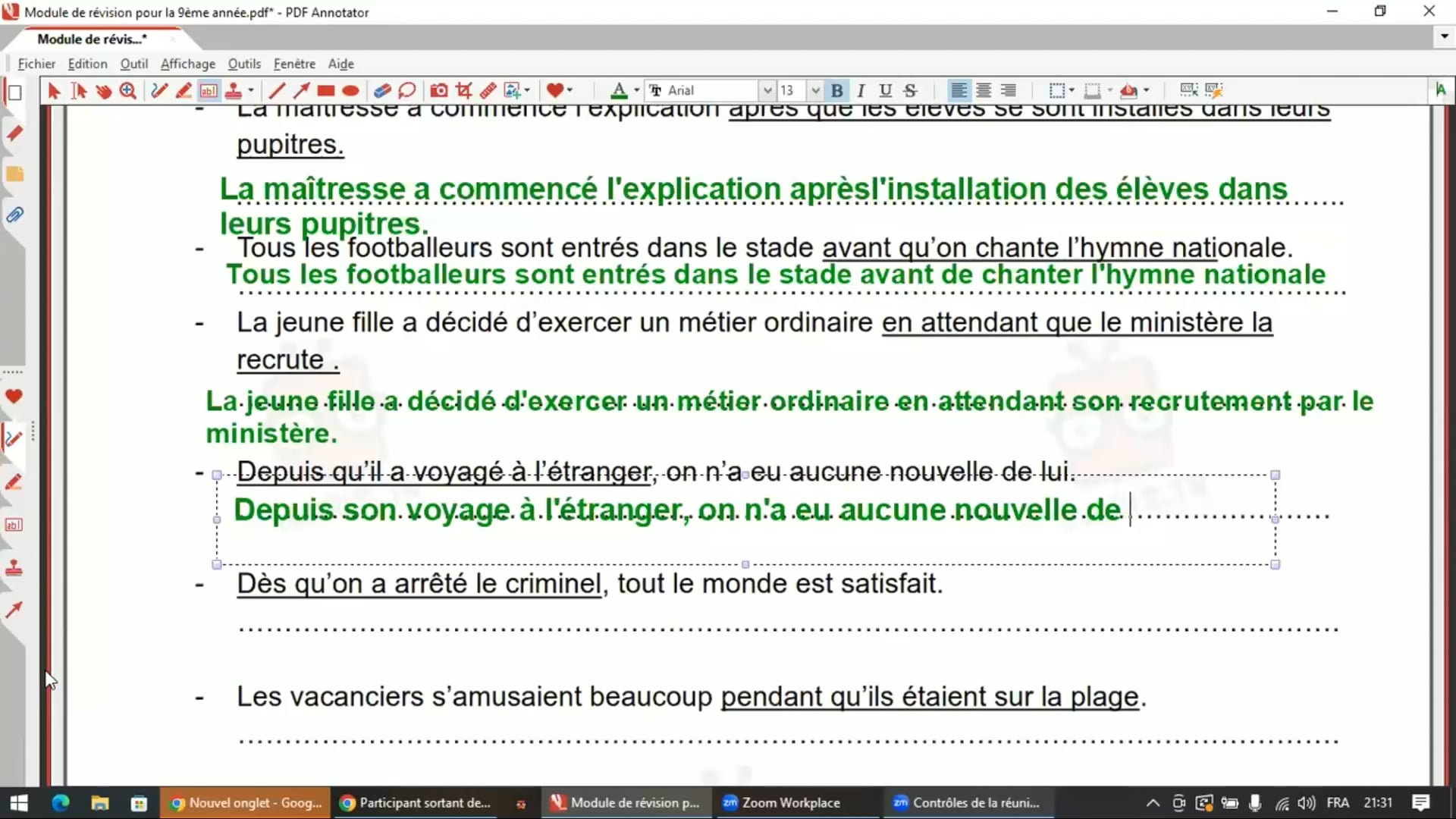
Task: Expand the Favorites heart dropdown arrow
Action: tap(570, 90)
